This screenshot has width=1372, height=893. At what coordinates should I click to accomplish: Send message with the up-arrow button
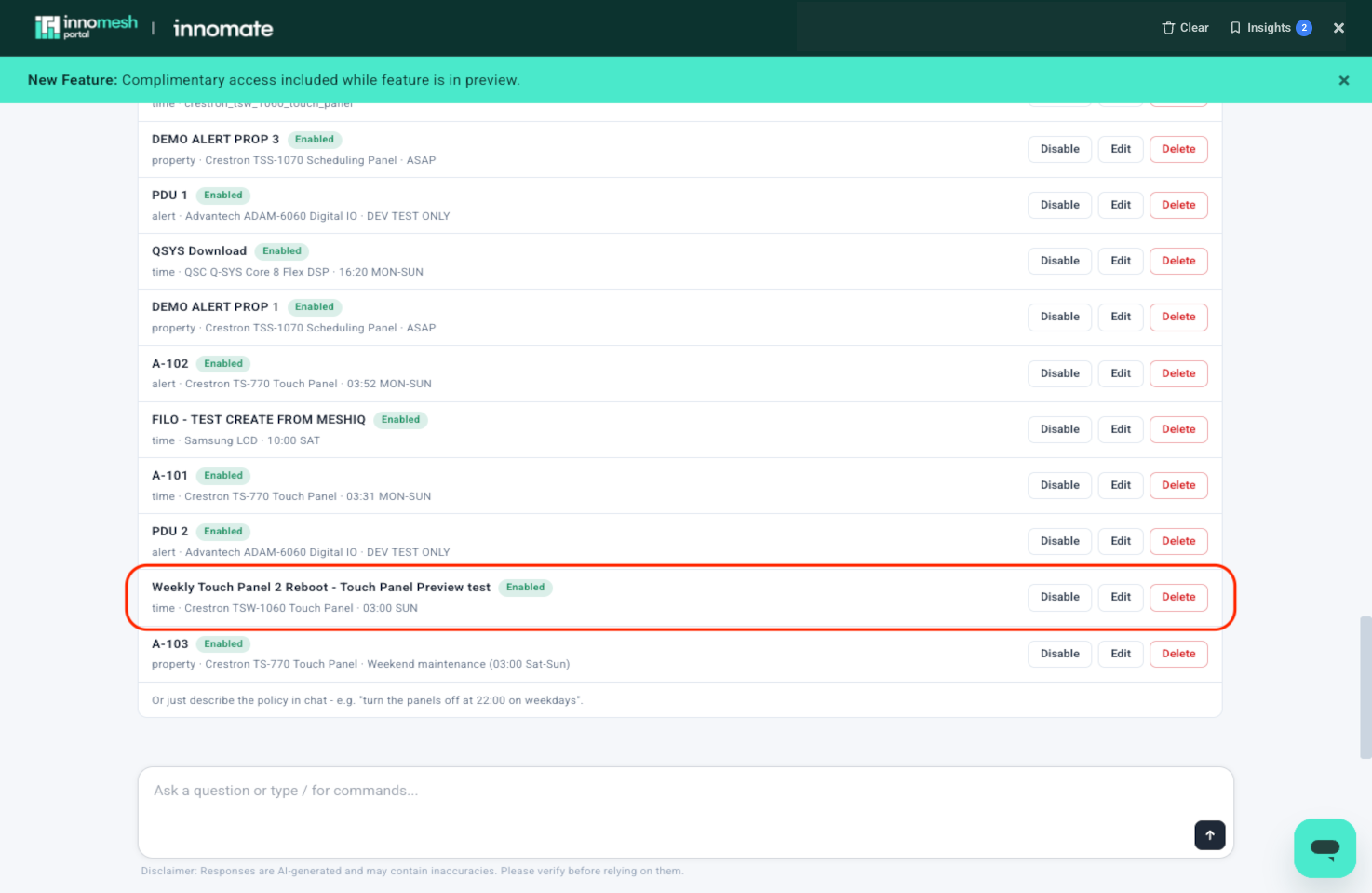[x=1209, y=835]
